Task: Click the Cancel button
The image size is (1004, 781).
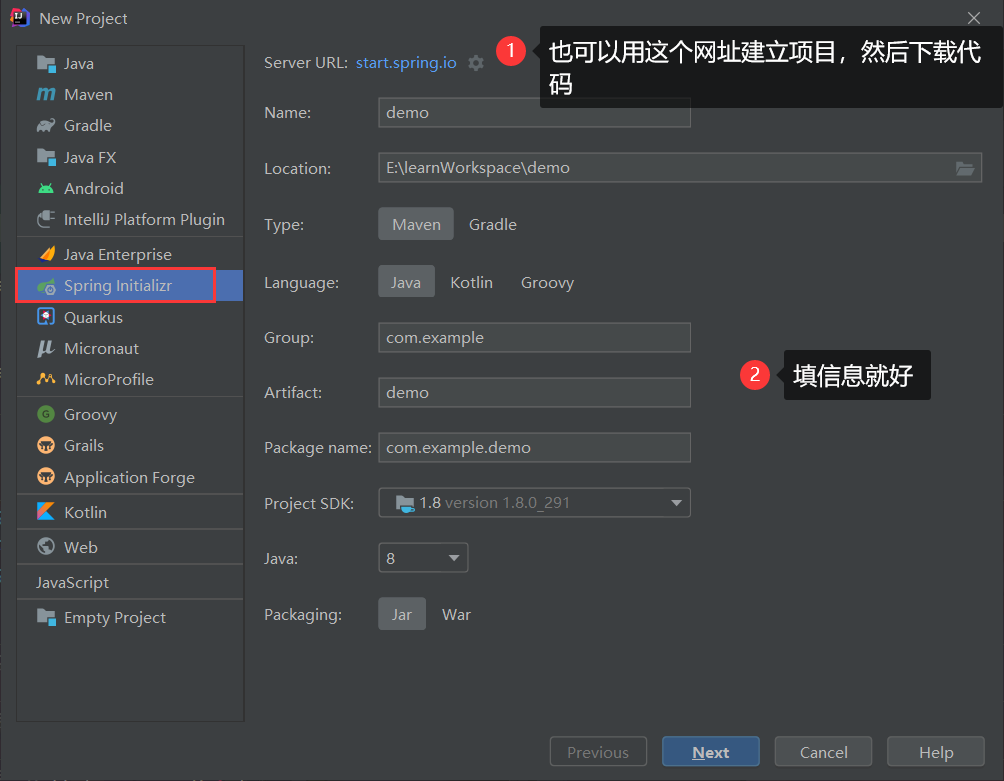Action: (x=823, y=752)
